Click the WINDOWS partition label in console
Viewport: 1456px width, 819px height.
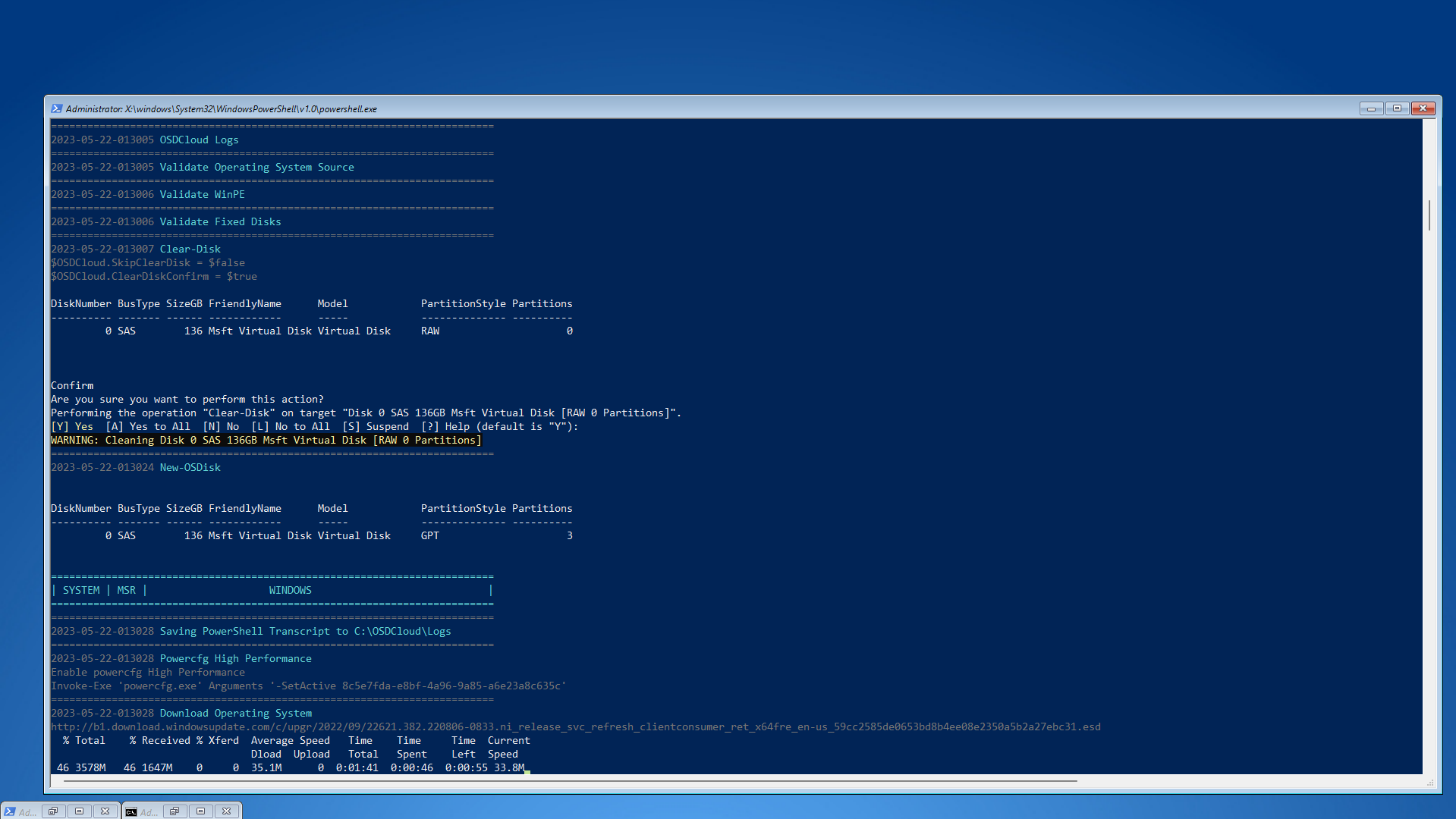pos(290,590)
